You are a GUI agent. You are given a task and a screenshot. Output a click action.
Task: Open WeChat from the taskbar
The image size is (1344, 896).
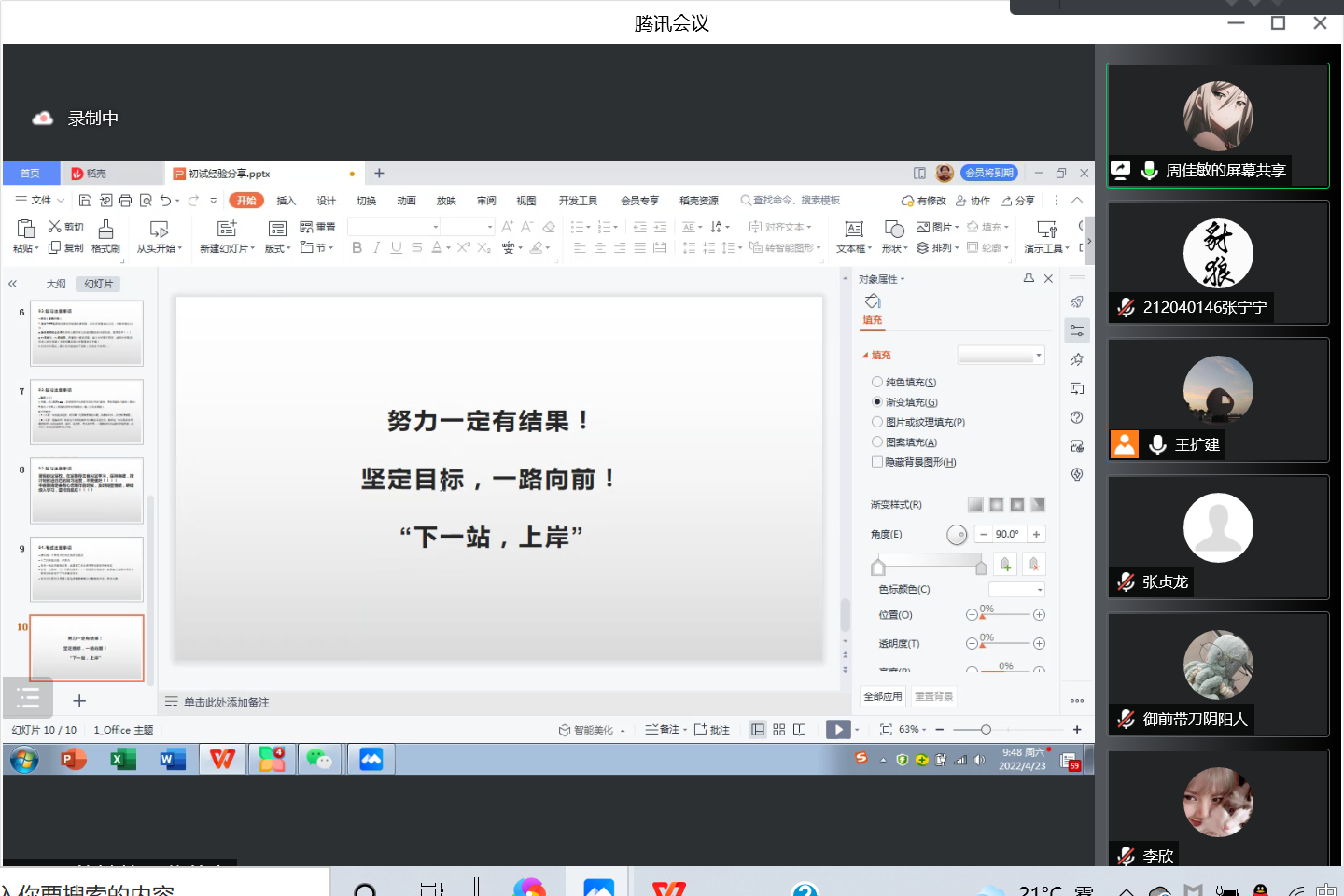(x=319, y=760)
